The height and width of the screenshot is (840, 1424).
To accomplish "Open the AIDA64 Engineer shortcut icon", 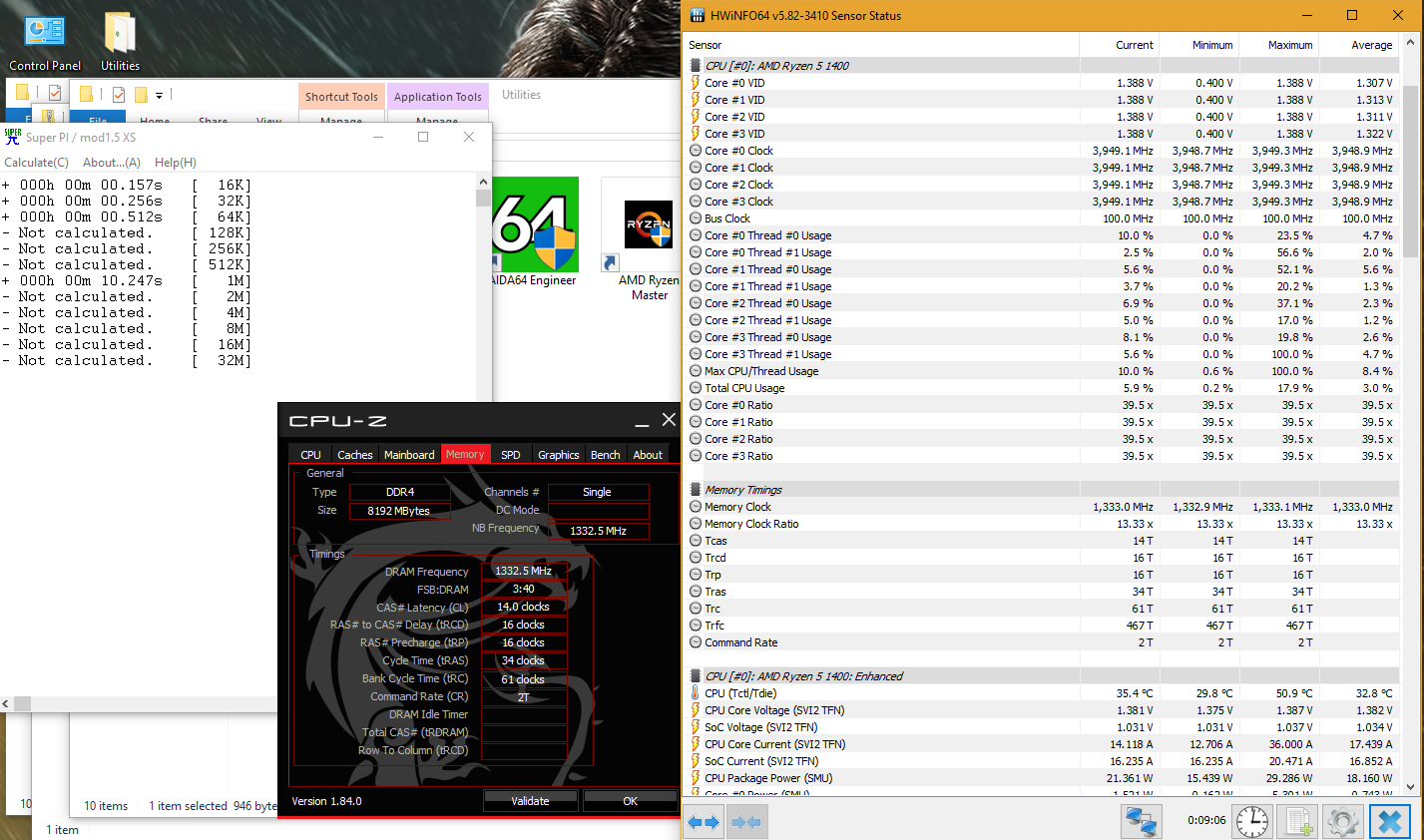I will pyautogui.click(x=533, y=232).
